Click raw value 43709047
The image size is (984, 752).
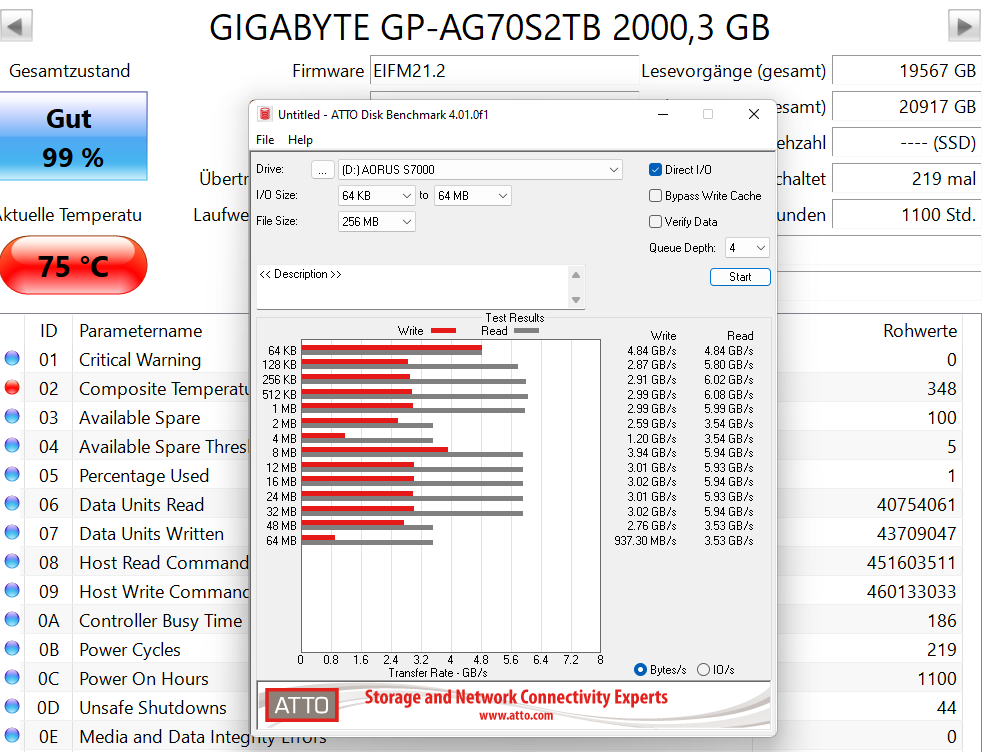coord(916,534)
